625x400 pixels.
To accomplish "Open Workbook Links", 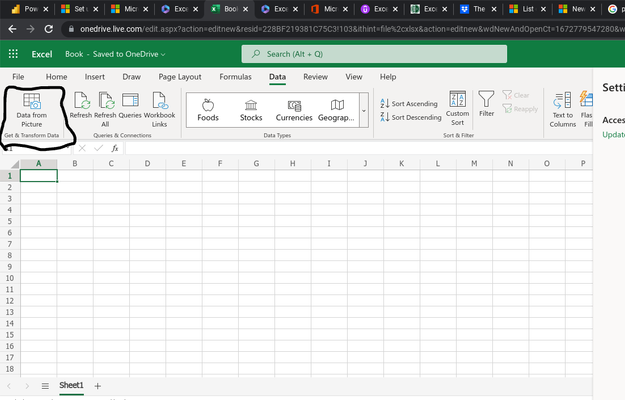I will pyautogui.click(x=159, y=110).
